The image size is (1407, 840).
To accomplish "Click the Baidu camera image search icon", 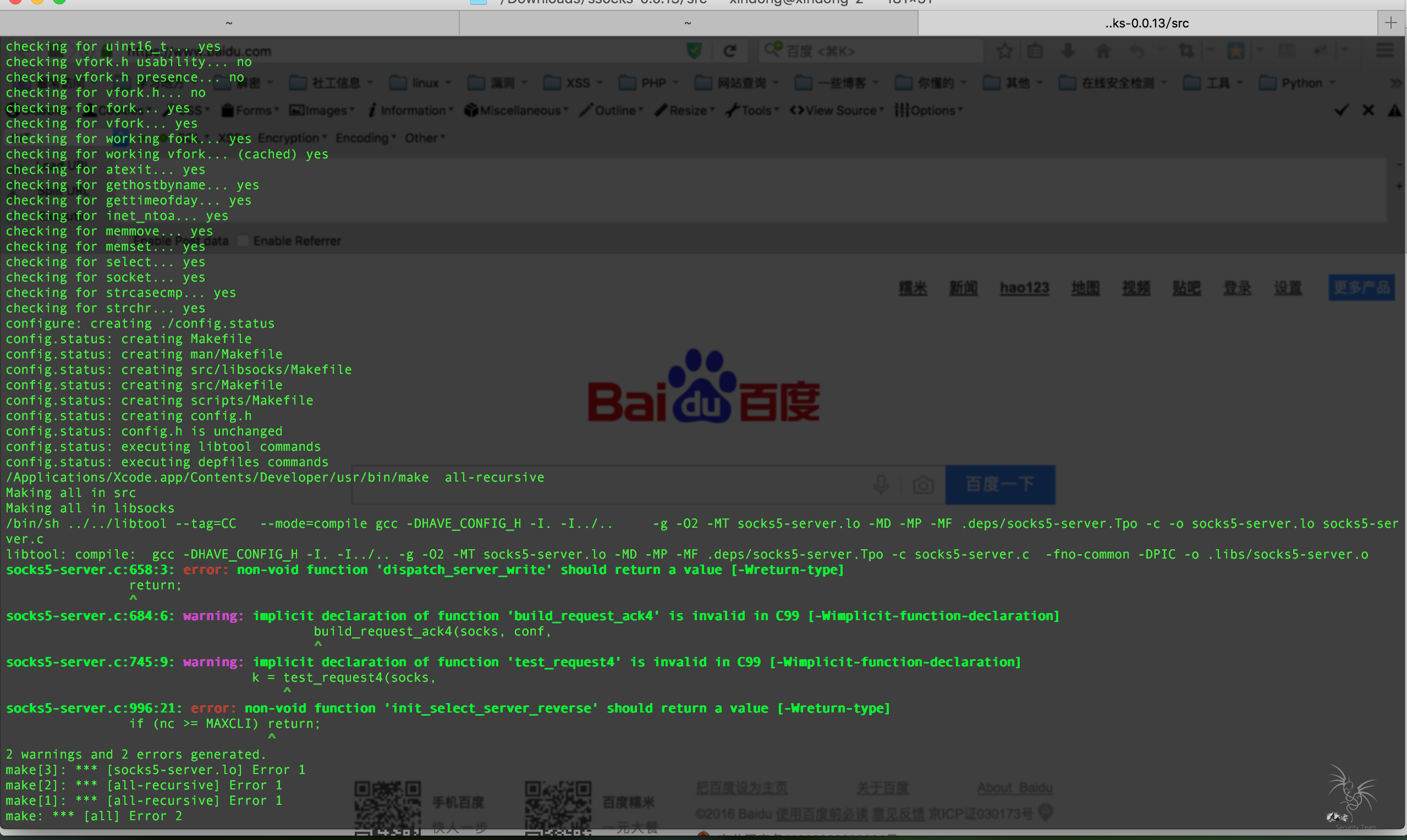I will (x=923, y=485).
